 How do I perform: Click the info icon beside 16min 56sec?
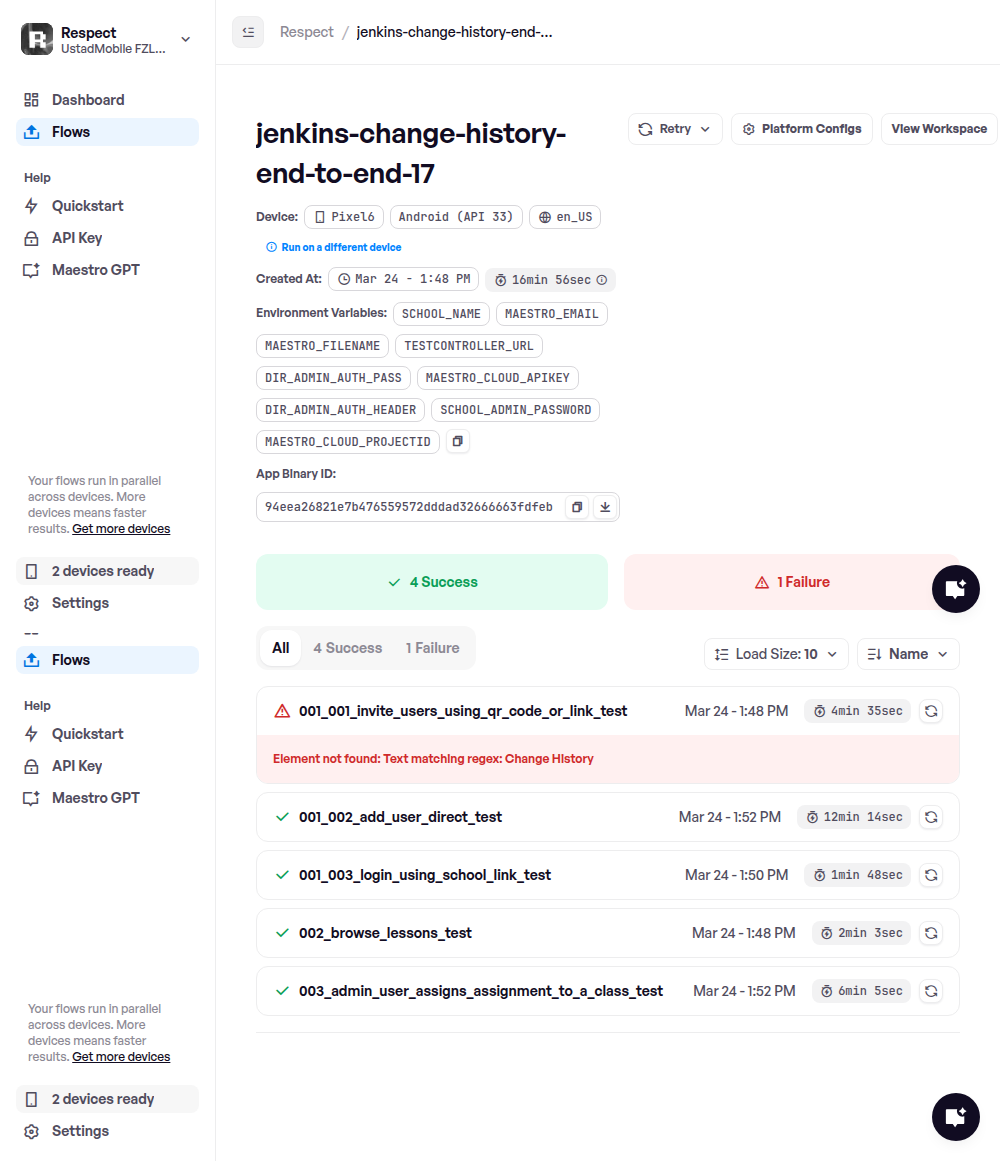(x=602, y=280)
